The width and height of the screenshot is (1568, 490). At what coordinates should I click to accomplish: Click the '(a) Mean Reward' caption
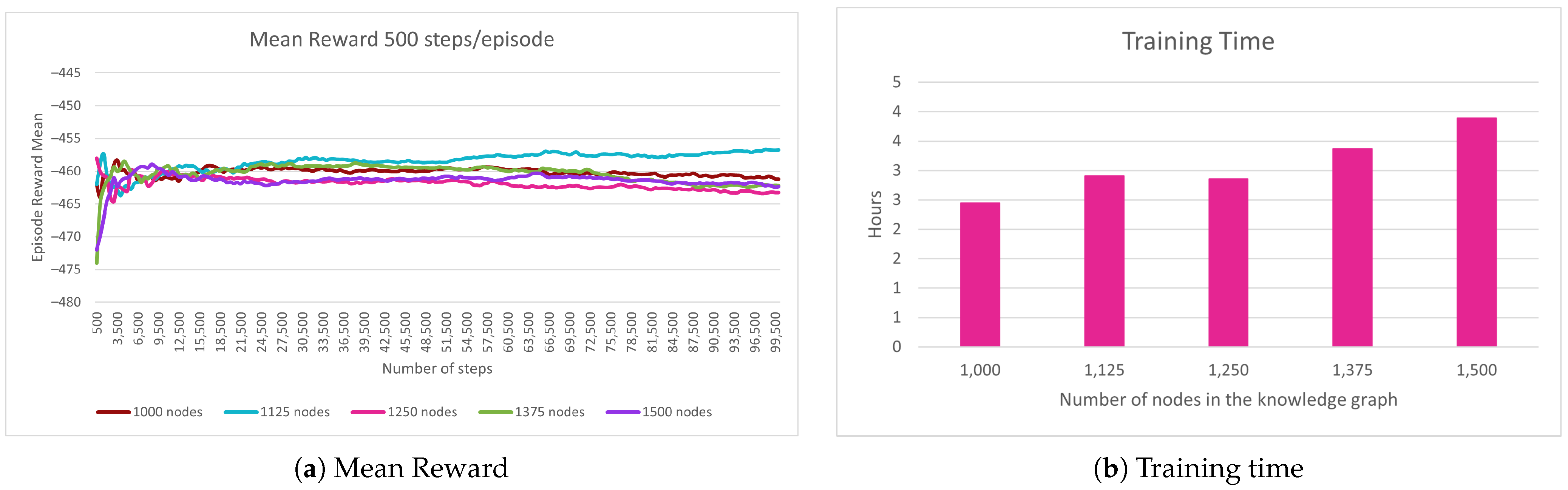point(401,468)
